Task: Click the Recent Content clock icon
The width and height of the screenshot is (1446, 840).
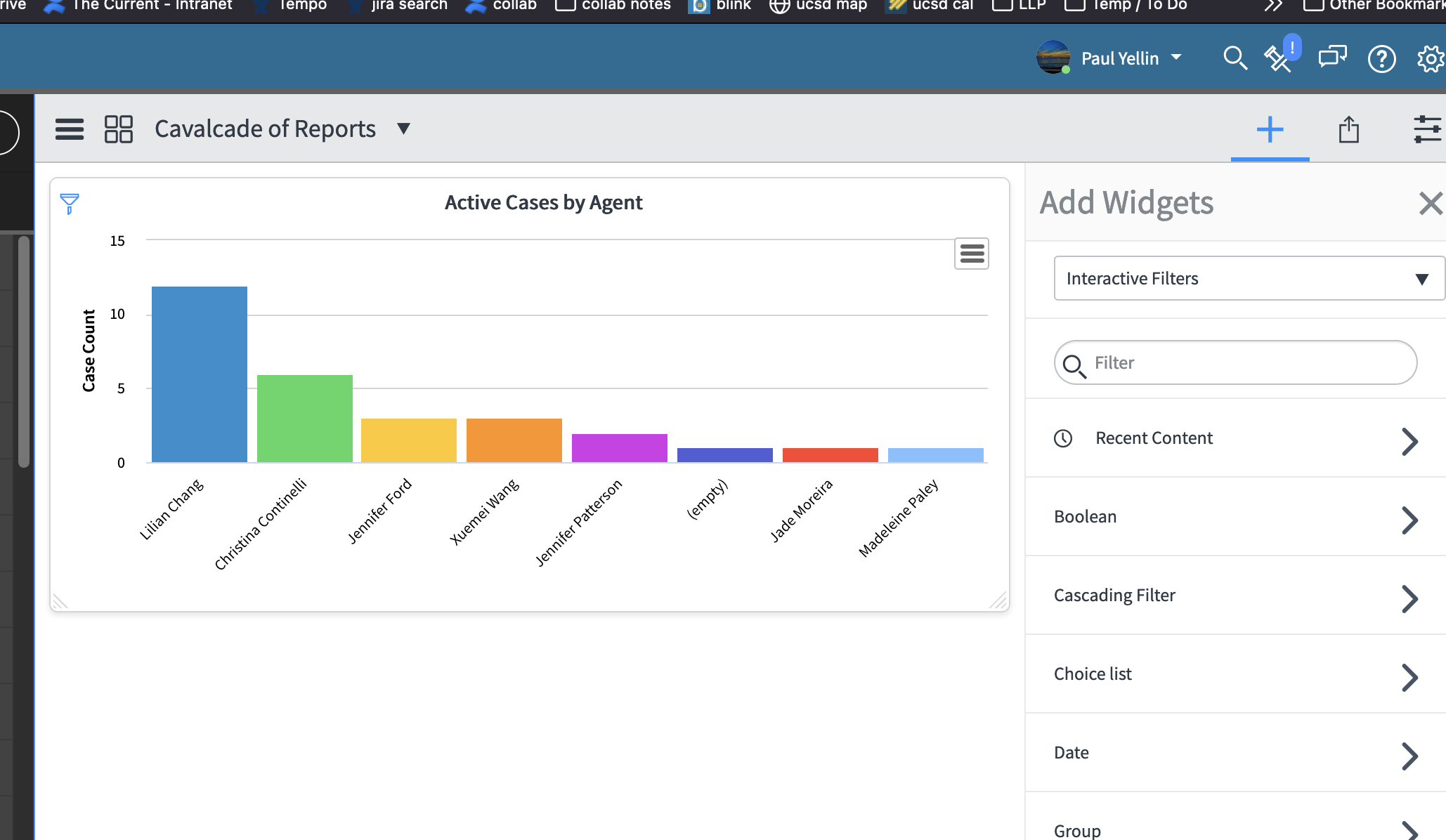Action: 1063,438
